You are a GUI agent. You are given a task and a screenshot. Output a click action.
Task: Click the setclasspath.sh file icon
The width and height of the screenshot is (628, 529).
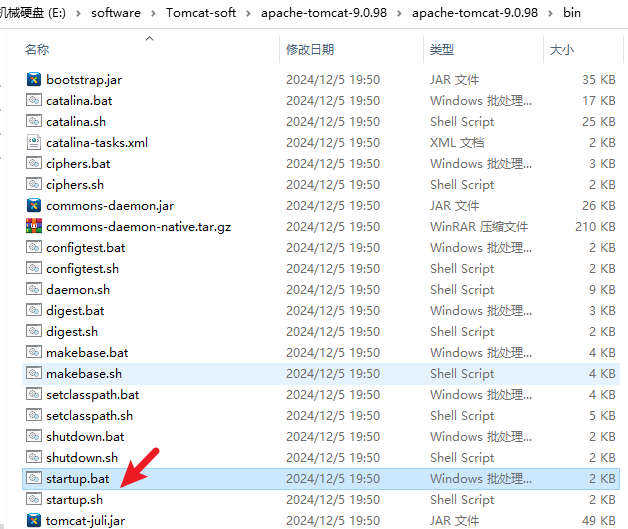pyautogui.click(x=34, y=415)
